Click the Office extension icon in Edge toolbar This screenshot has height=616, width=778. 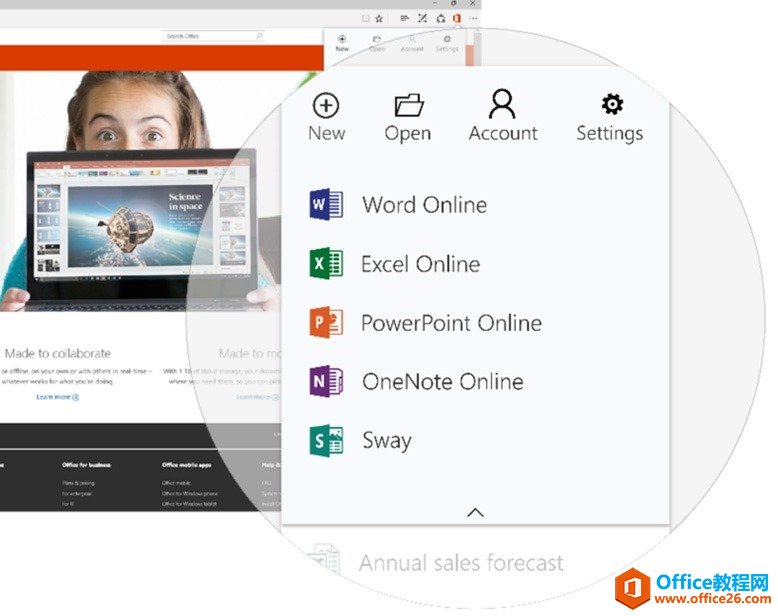coord(456,18)
